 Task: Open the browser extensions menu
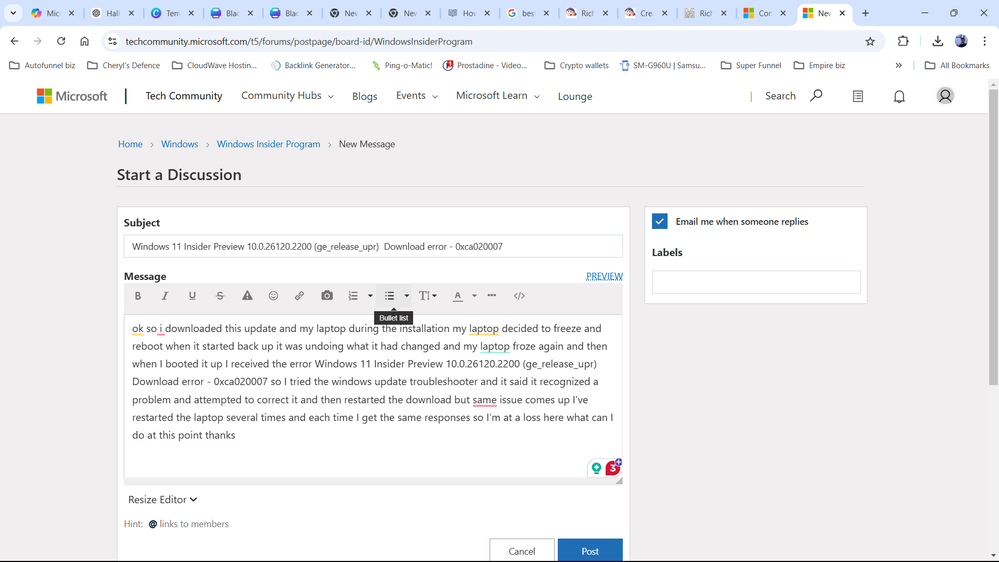coord(903,41)
